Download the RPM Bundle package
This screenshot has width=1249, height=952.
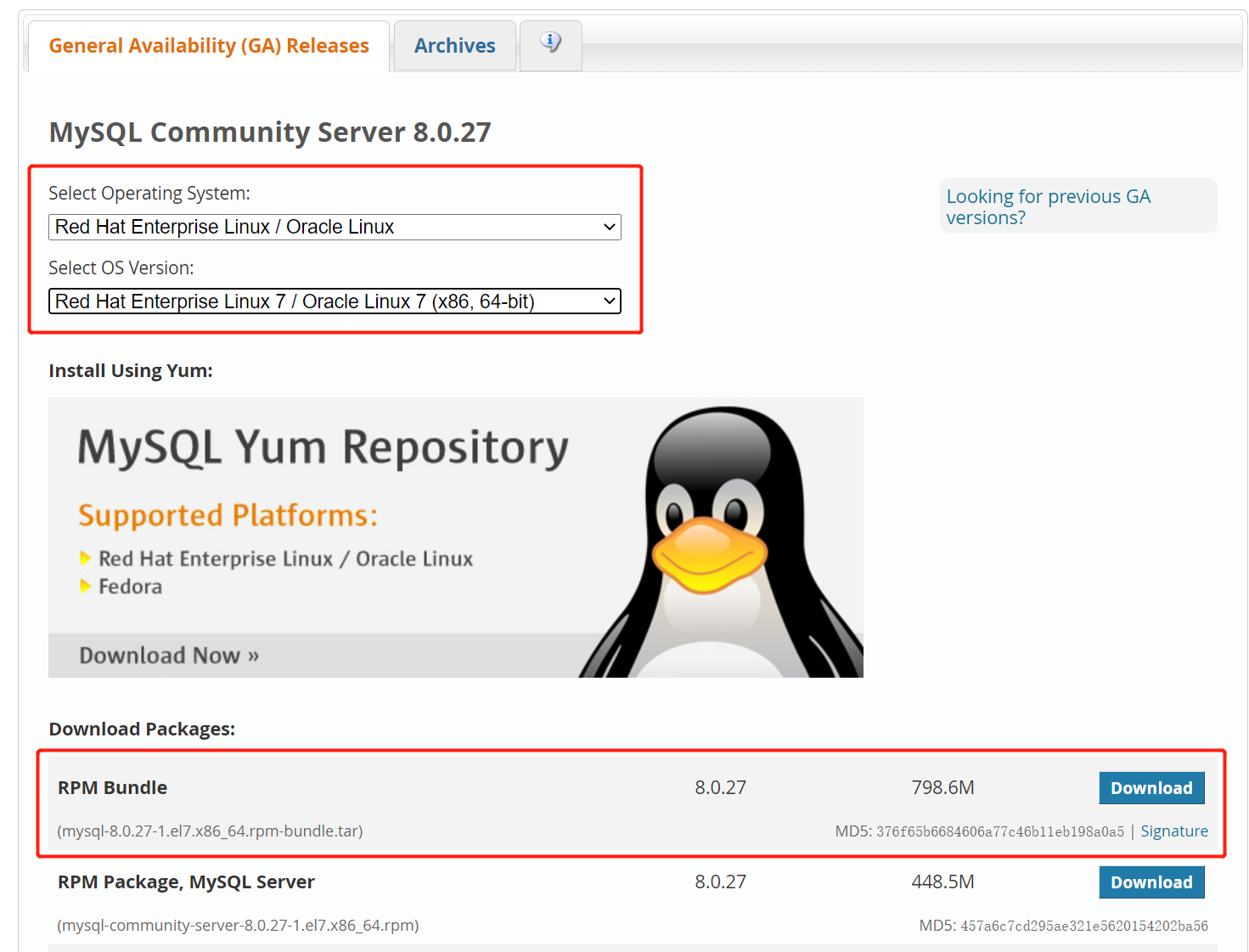1151,788
